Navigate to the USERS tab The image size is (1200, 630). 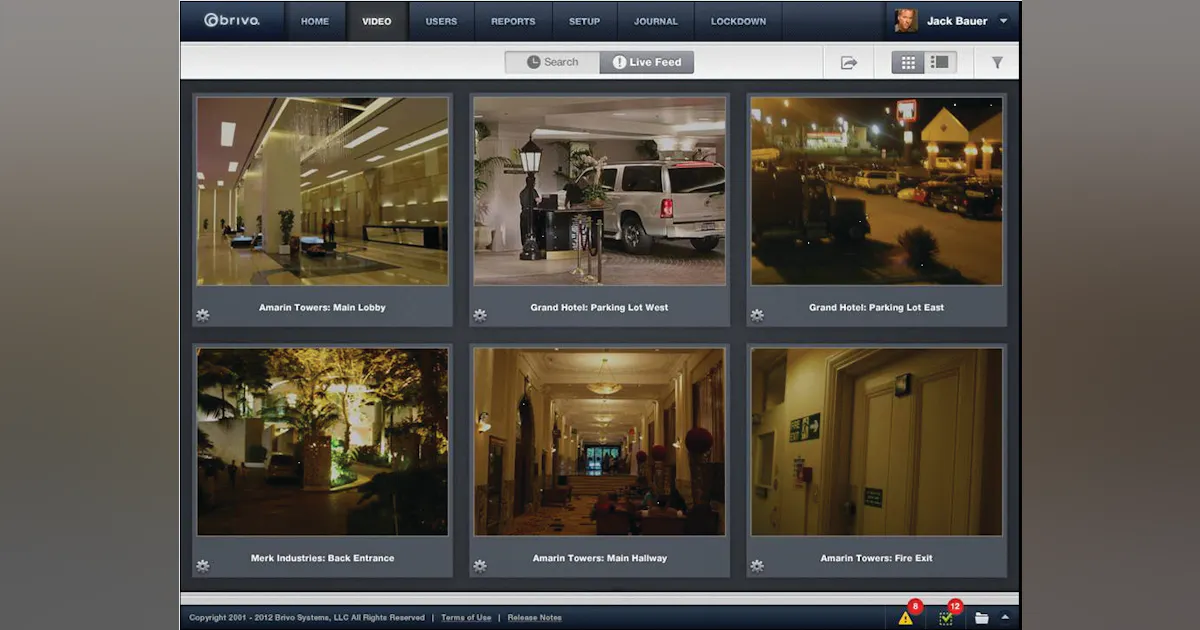click(x=441, y=21)
